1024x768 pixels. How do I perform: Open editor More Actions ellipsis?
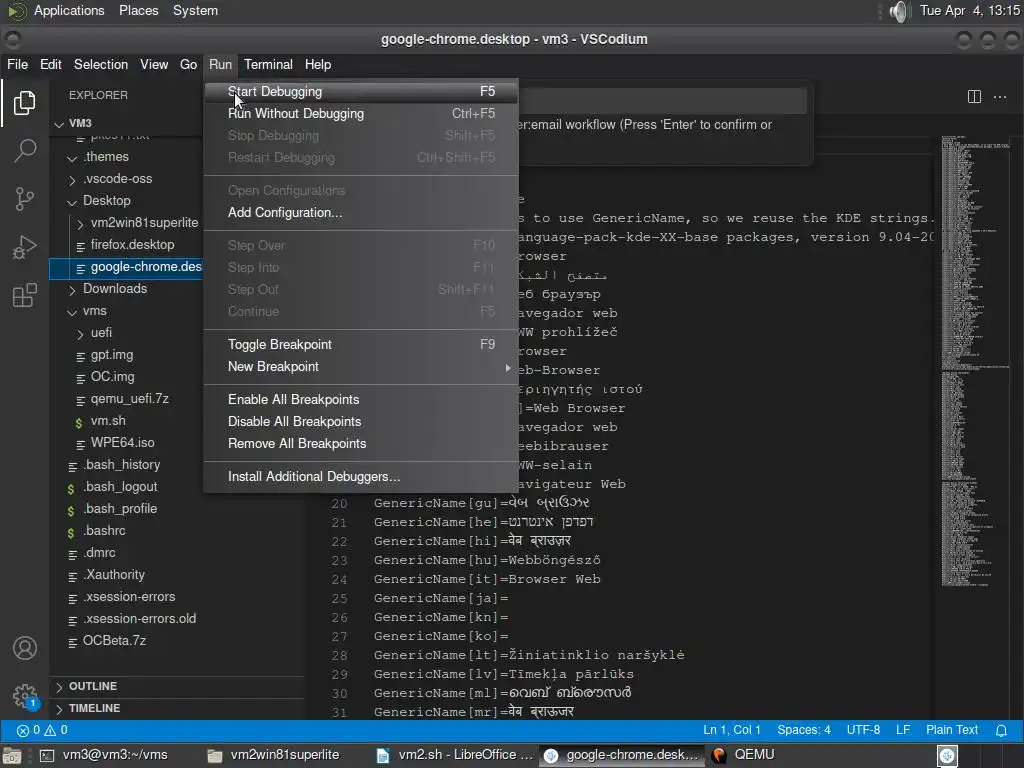click(x=1000, y=97)
